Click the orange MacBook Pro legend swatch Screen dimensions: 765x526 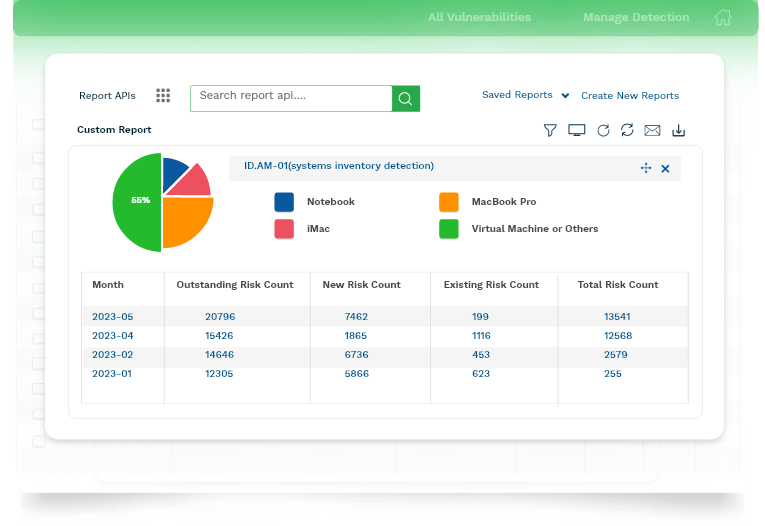[x=449, y=202]
